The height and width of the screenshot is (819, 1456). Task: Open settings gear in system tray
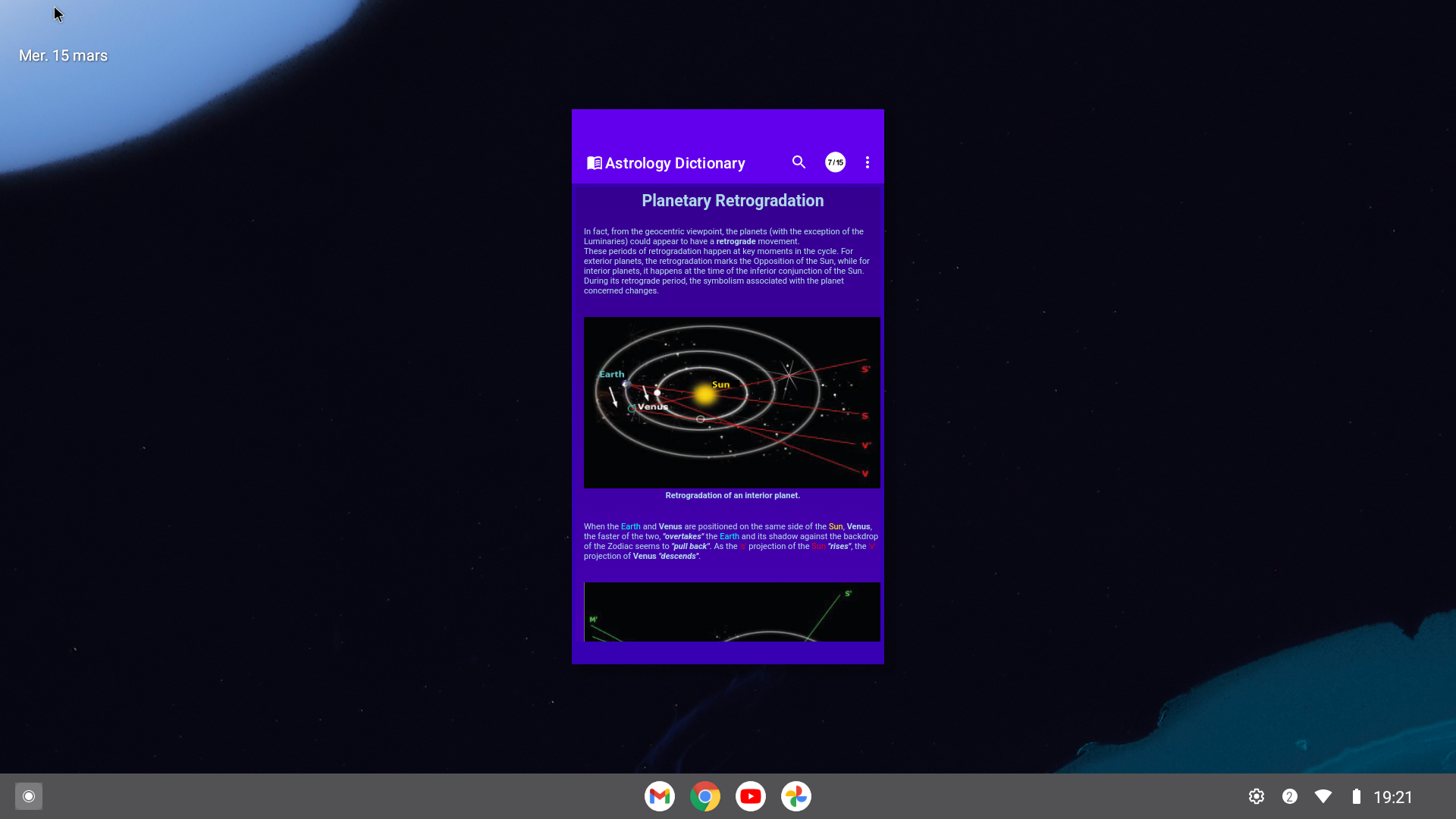click(1257, 796)
